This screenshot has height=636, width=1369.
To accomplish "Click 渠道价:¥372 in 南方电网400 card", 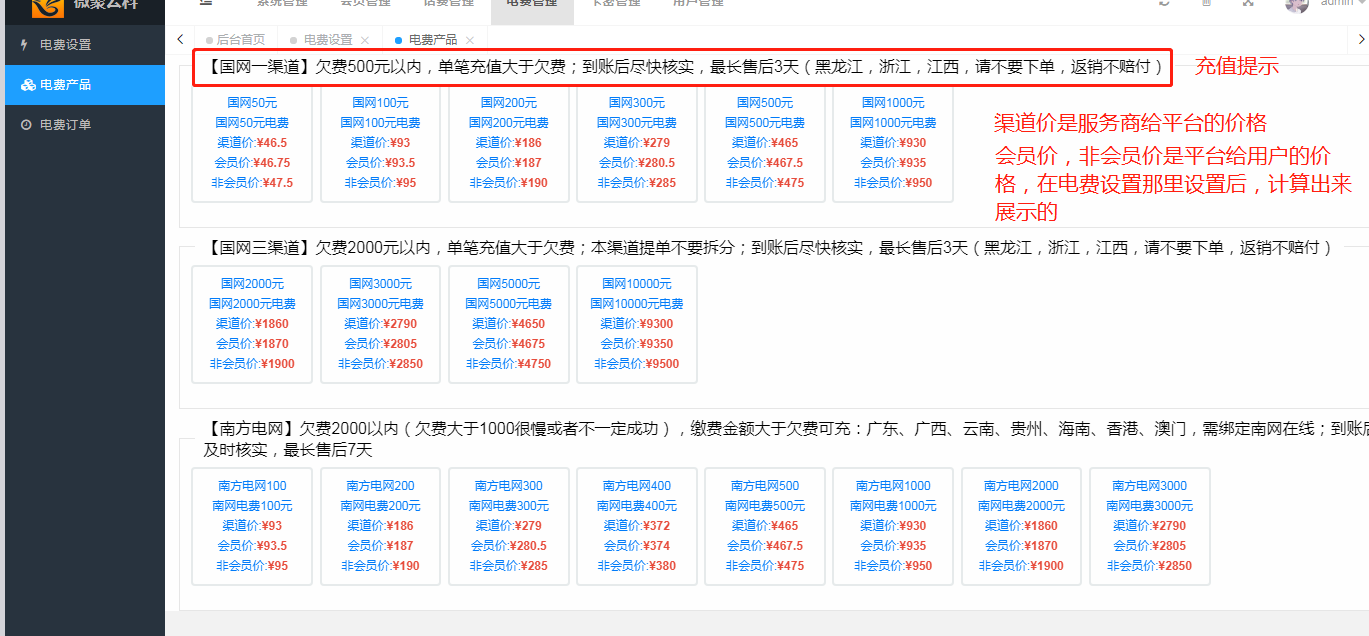I will point(636,526).
